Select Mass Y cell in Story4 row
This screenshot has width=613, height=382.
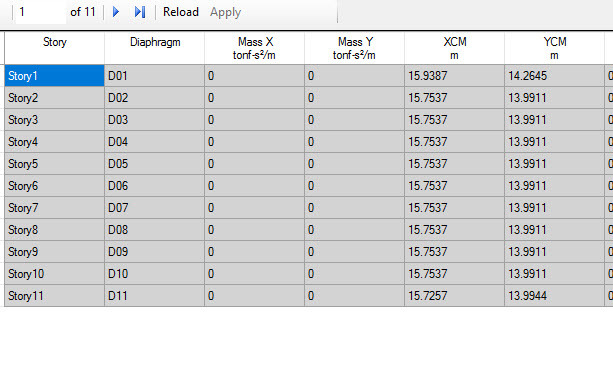355,142
